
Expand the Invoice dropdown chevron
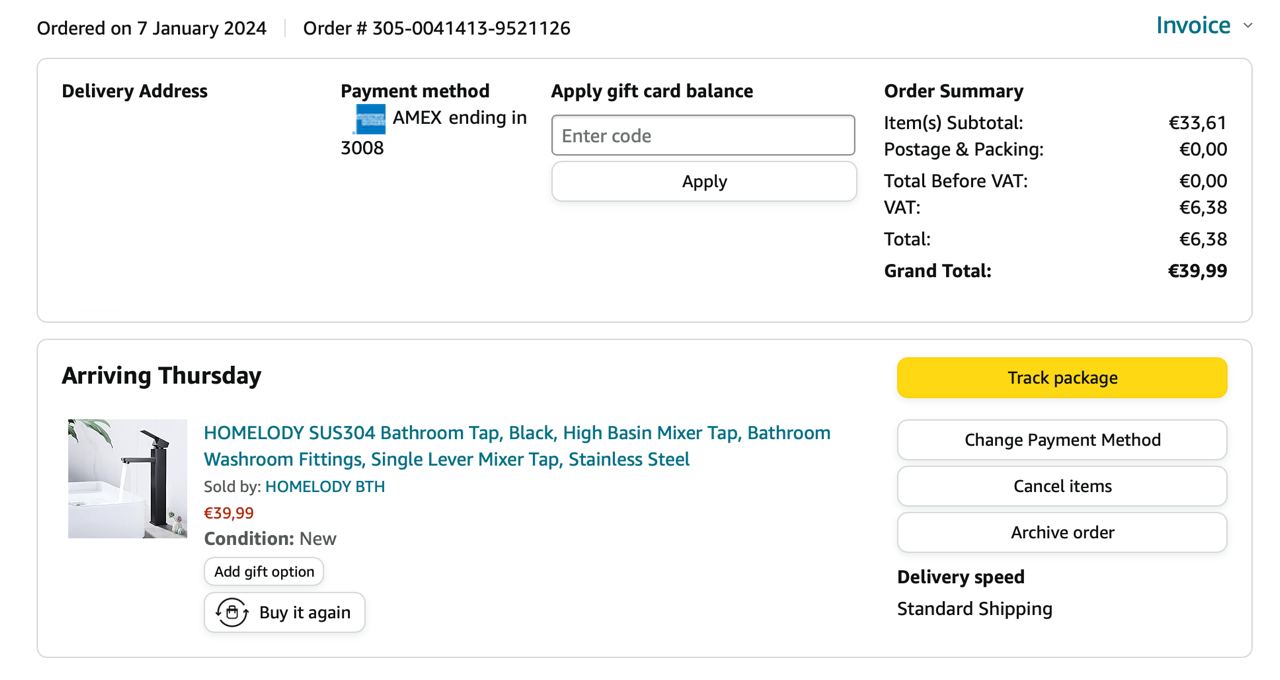tap(1247, 26)
